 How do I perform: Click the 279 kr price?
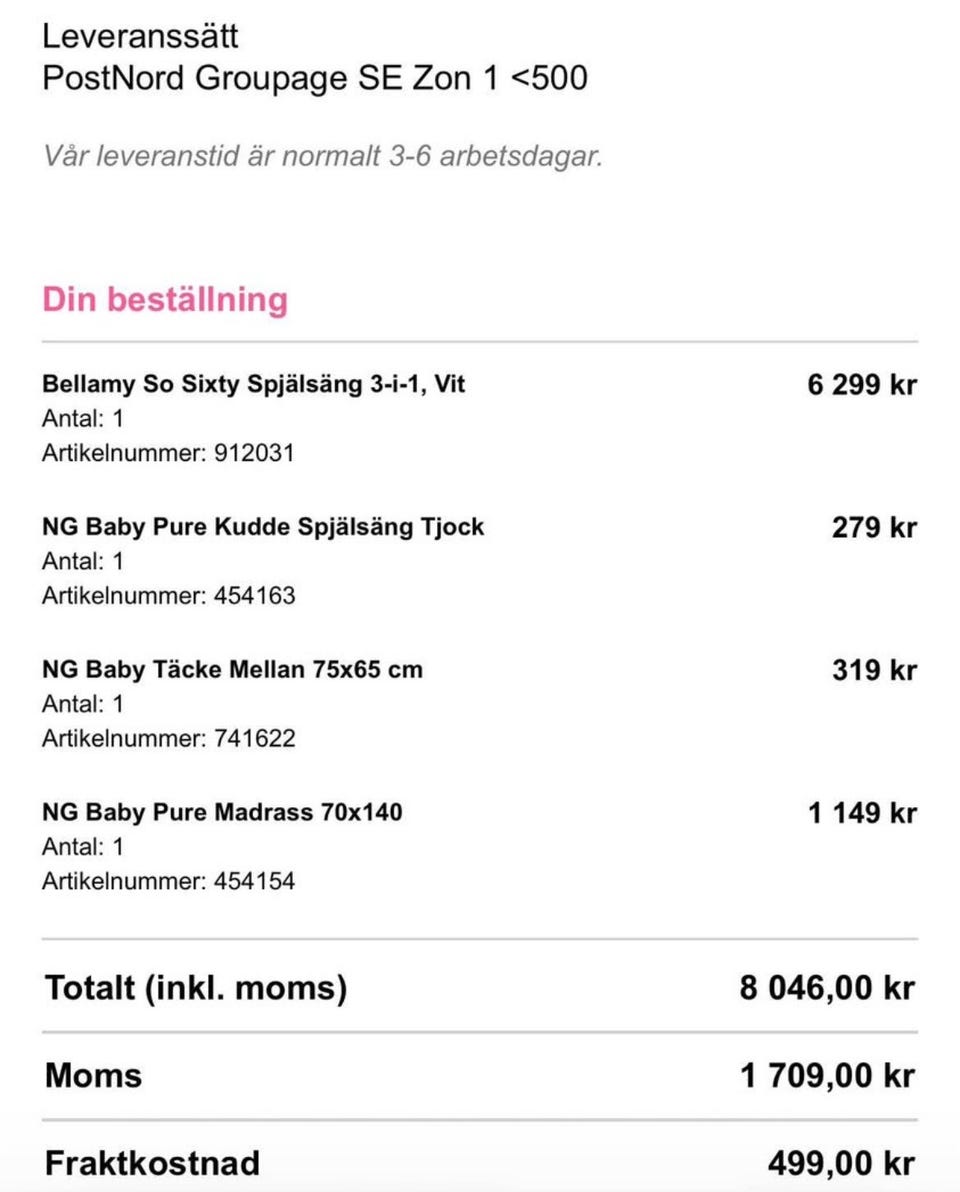click(873, 528)
